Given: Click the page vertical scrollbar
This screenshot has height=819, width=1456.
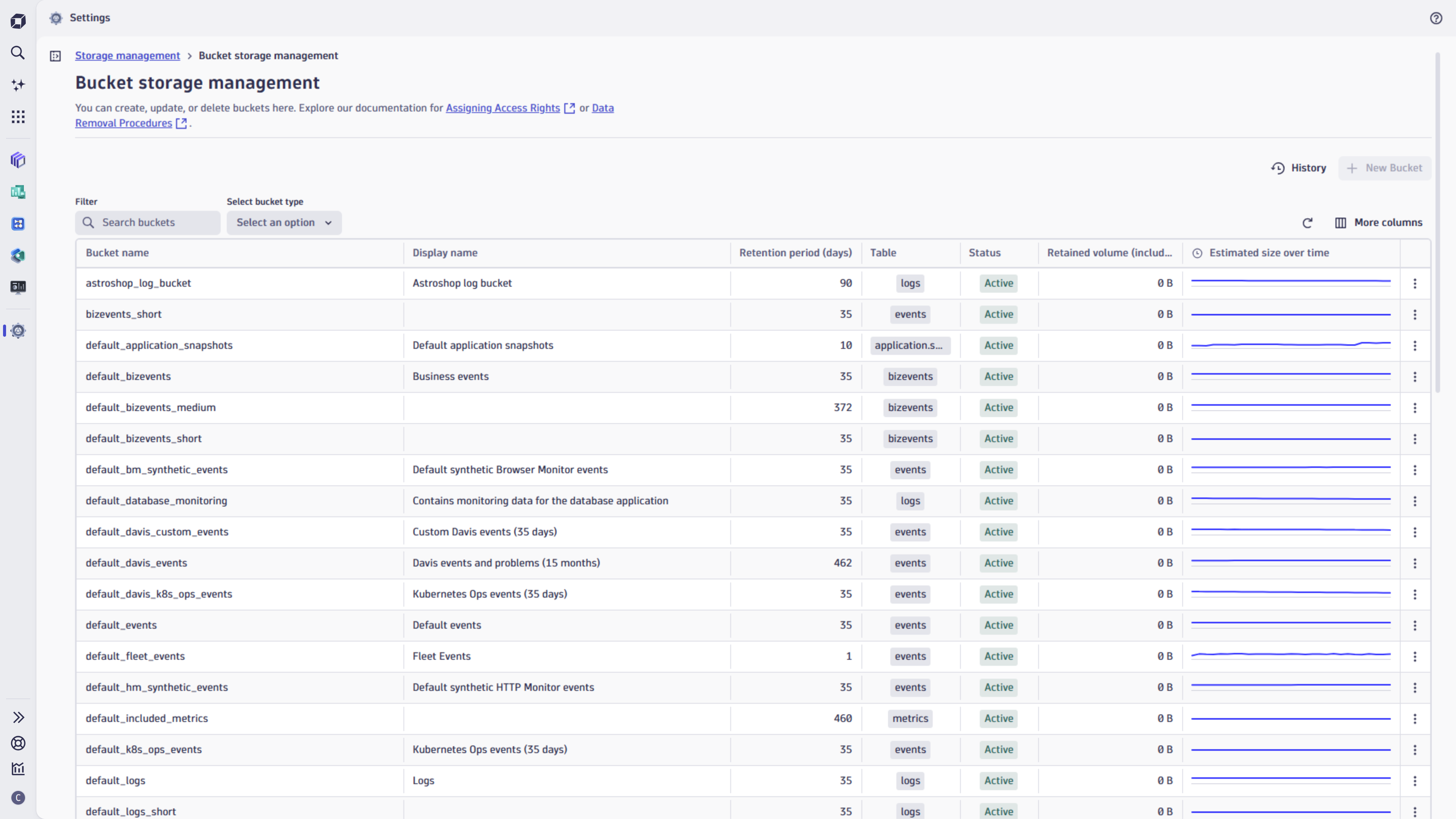Looking at the screenshot, I should (x=1438, y=223).
